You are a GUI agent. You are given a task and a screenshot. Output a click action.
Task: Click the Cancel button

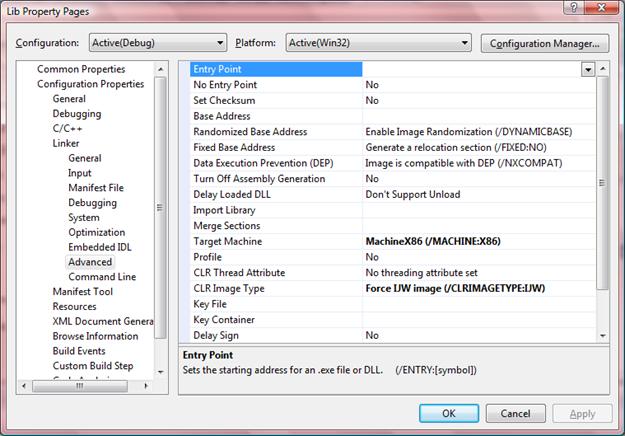pyautogui.click(x=515, y=413)
